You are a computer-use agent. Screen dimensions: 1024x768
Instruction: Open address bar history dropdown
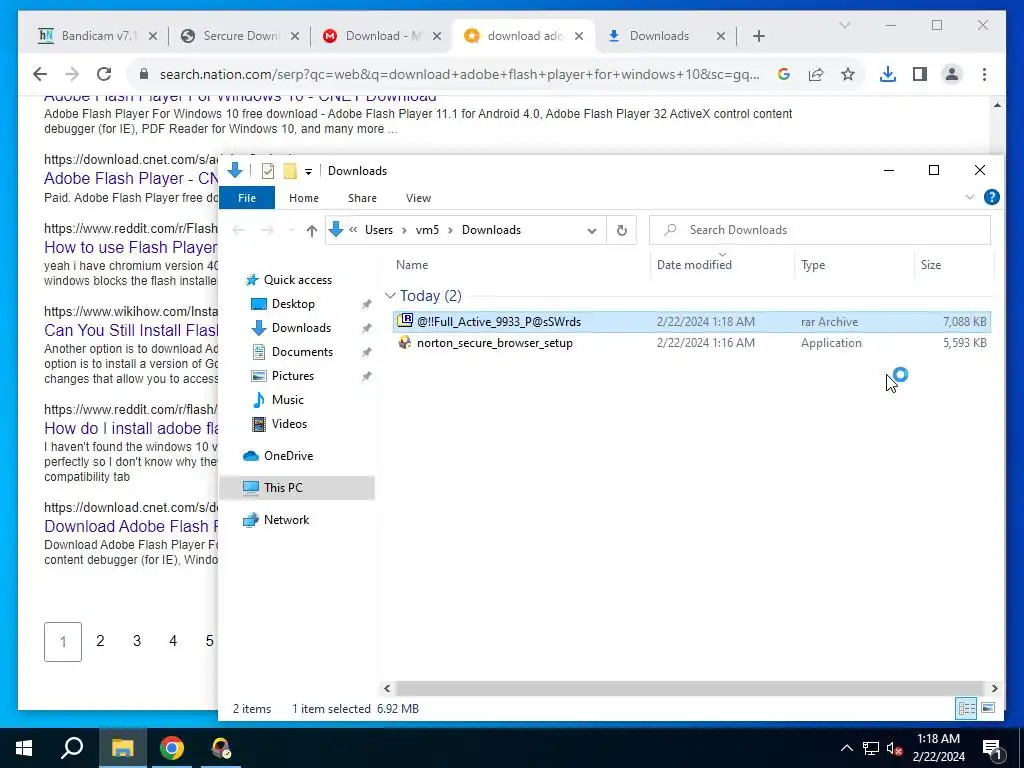click(x=592, y=230)
